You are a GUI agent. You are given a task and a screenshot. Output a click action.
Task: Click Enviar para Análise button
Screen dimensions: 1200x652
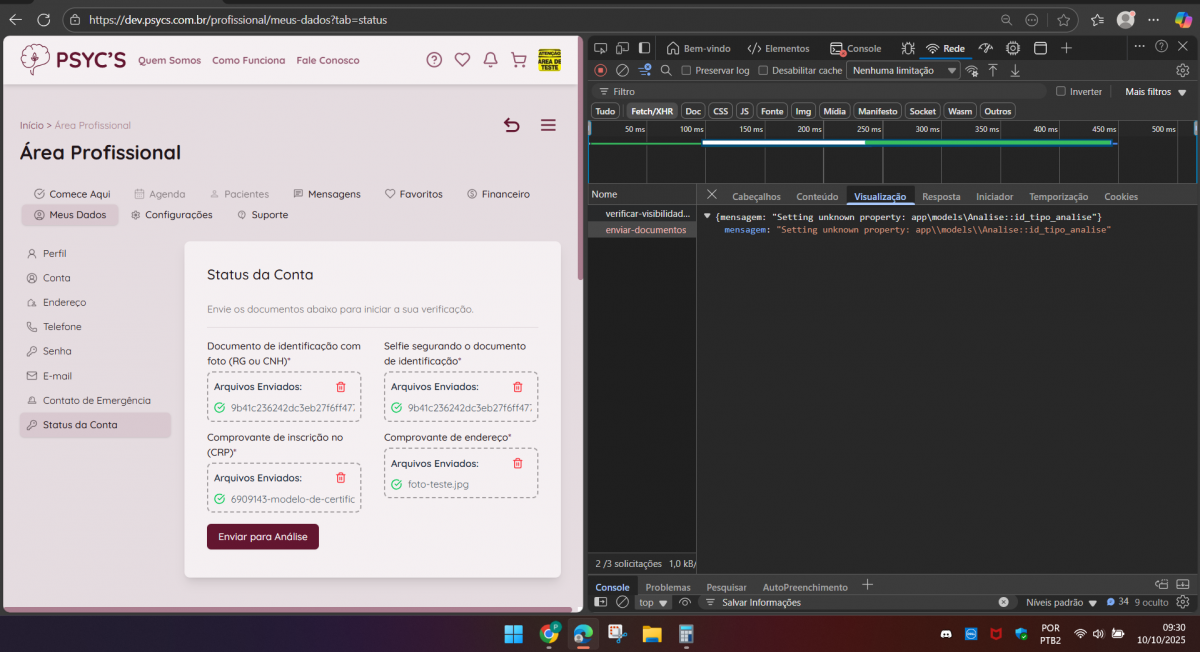click(x=262, y=537)
